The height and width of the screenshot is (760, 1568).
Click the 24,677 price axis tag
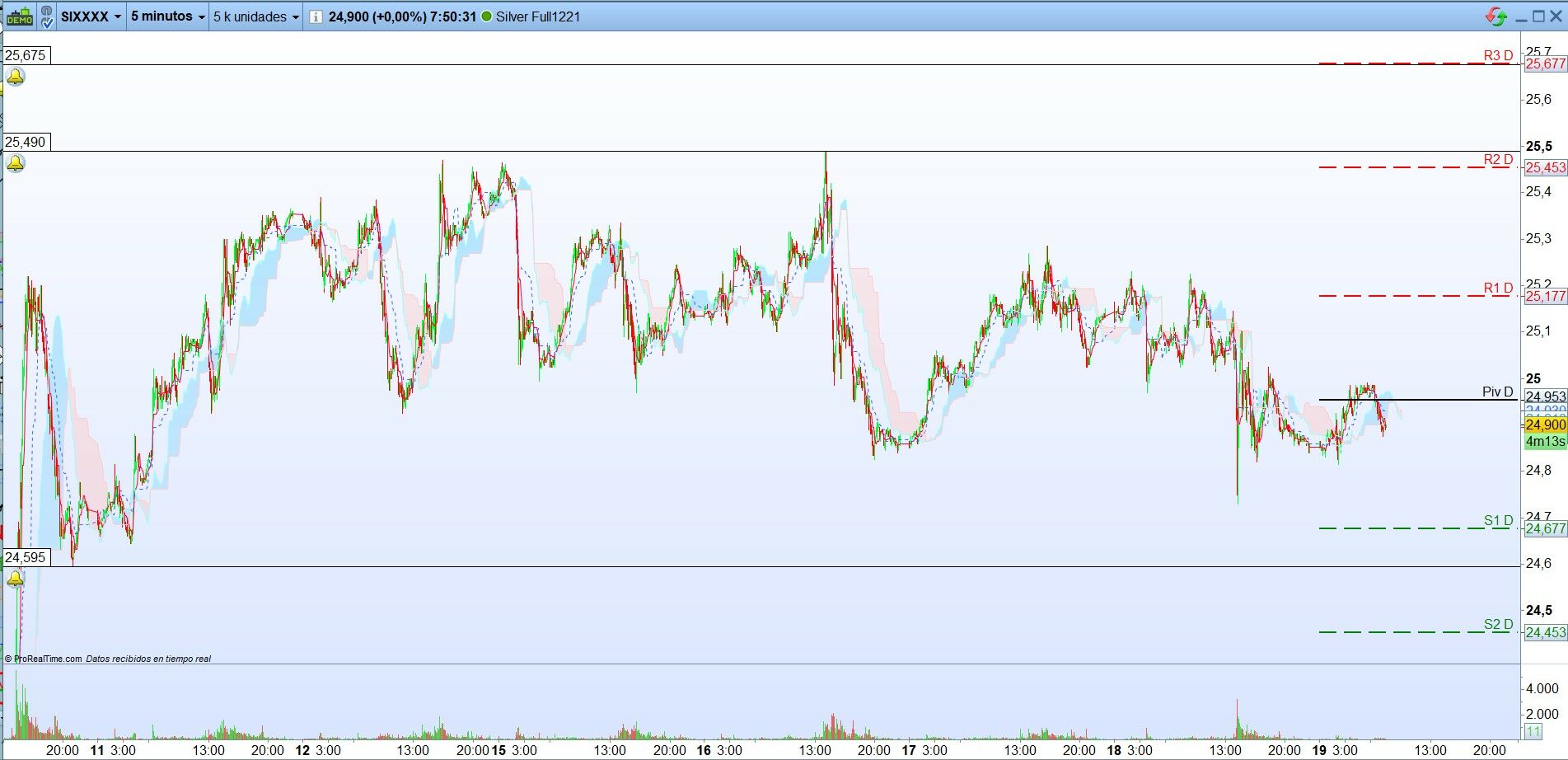pos(1545,528)
